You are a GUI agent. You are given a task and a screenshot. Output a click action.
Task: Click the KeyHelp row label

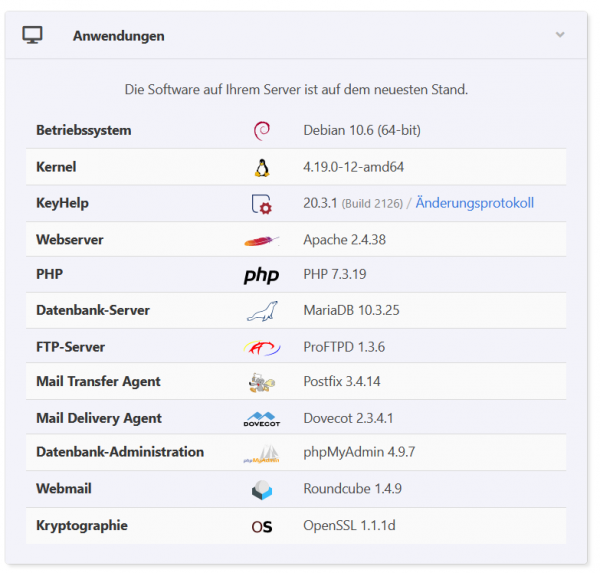(62, 203)
